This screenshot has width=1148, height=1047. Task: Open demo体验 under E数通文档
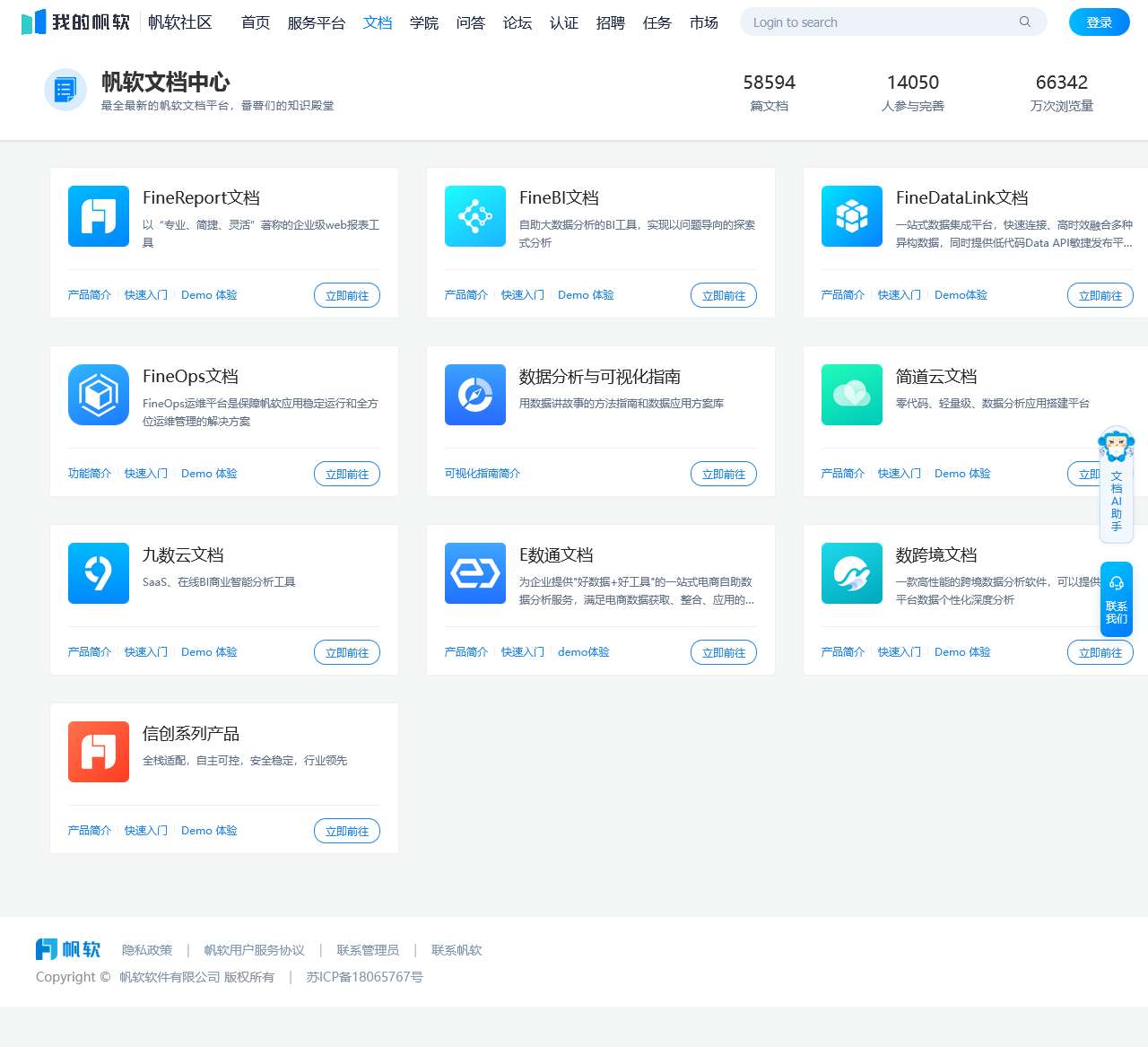[584, 652]
